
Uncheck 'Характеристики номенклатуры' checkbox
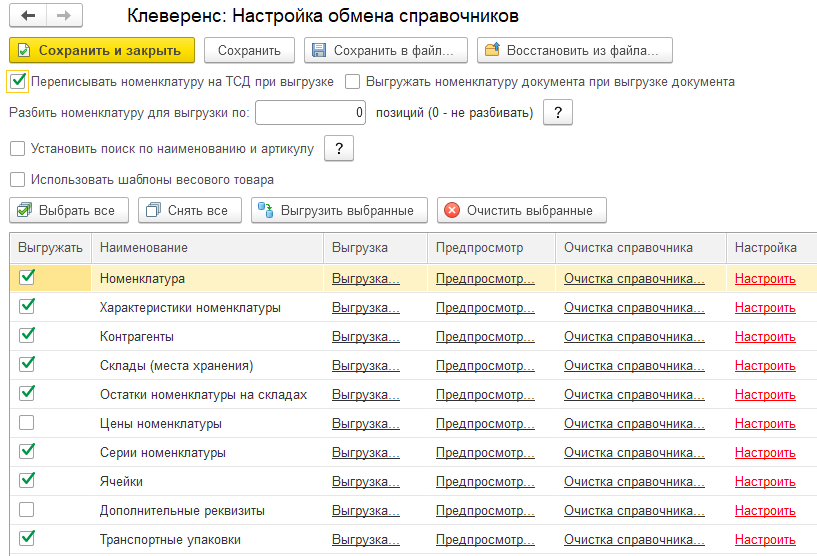27,307
